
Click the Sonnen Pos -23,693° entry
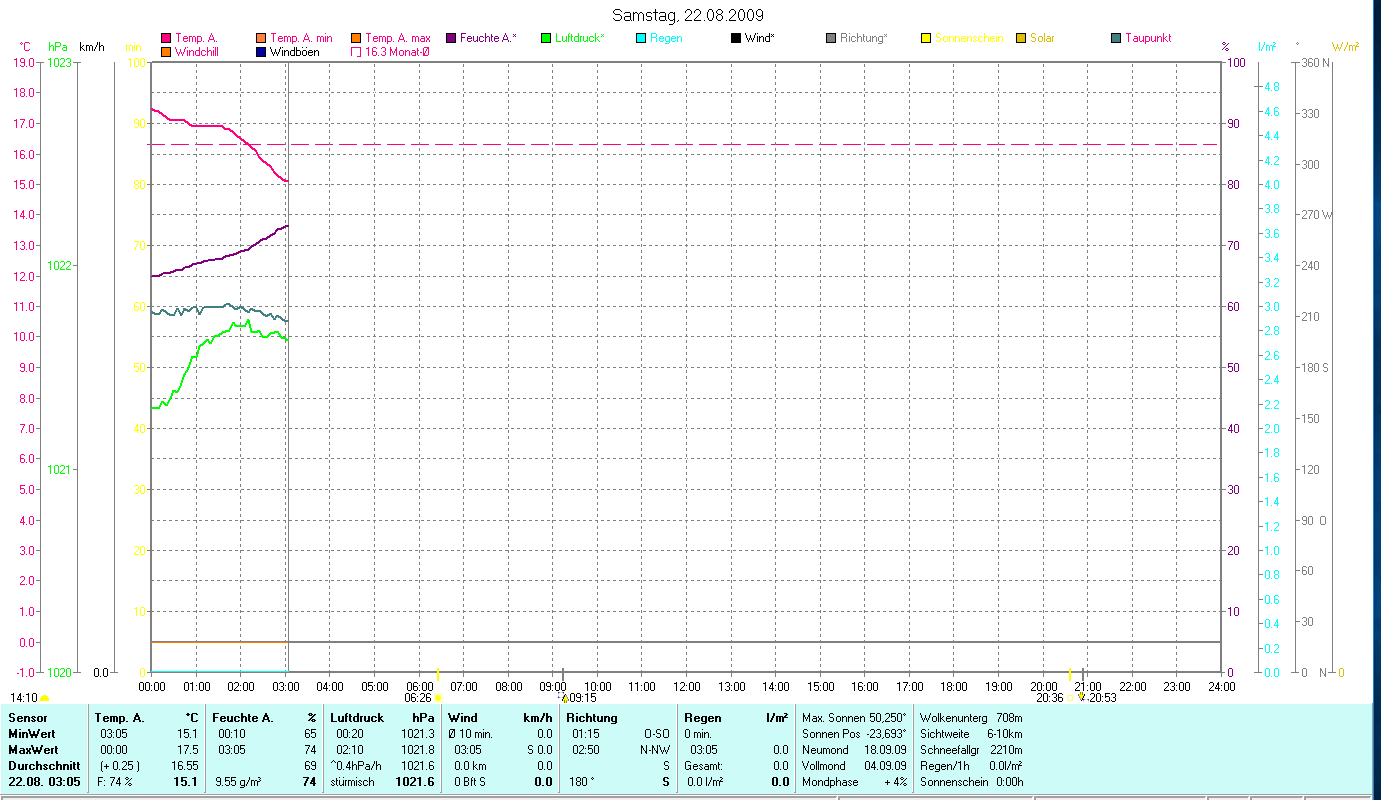(854, 734)
